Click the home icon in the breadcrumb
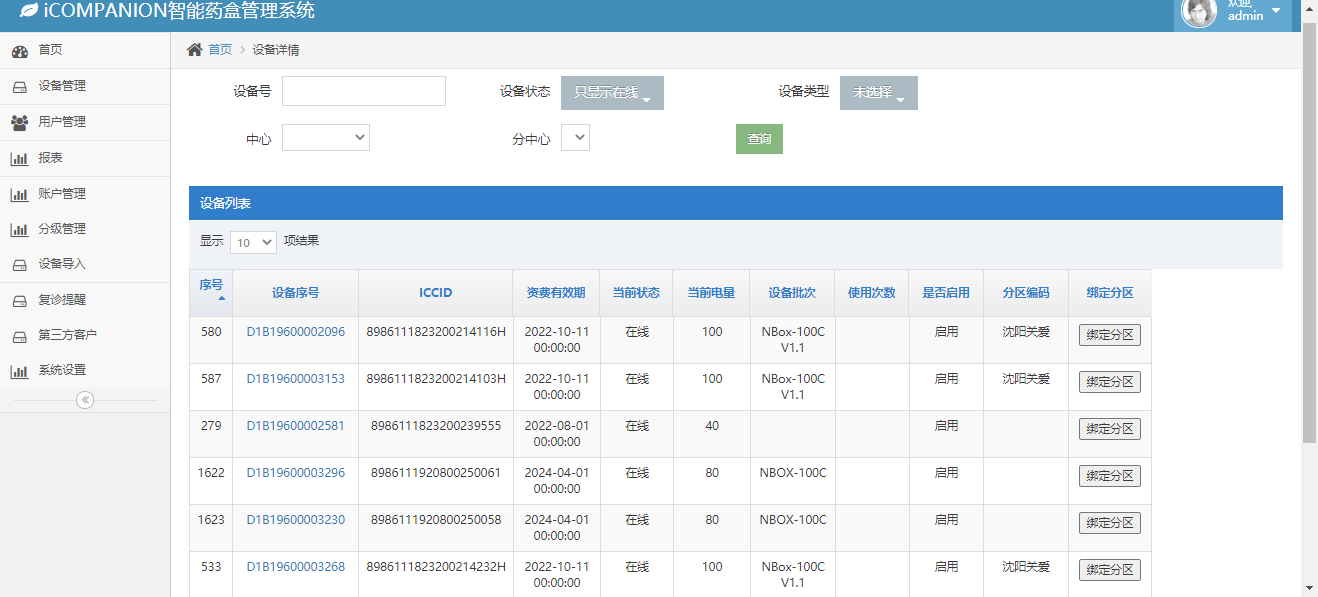Image resolution: width=1318 pixels, height=597 pixels. (x=195, y=50)
